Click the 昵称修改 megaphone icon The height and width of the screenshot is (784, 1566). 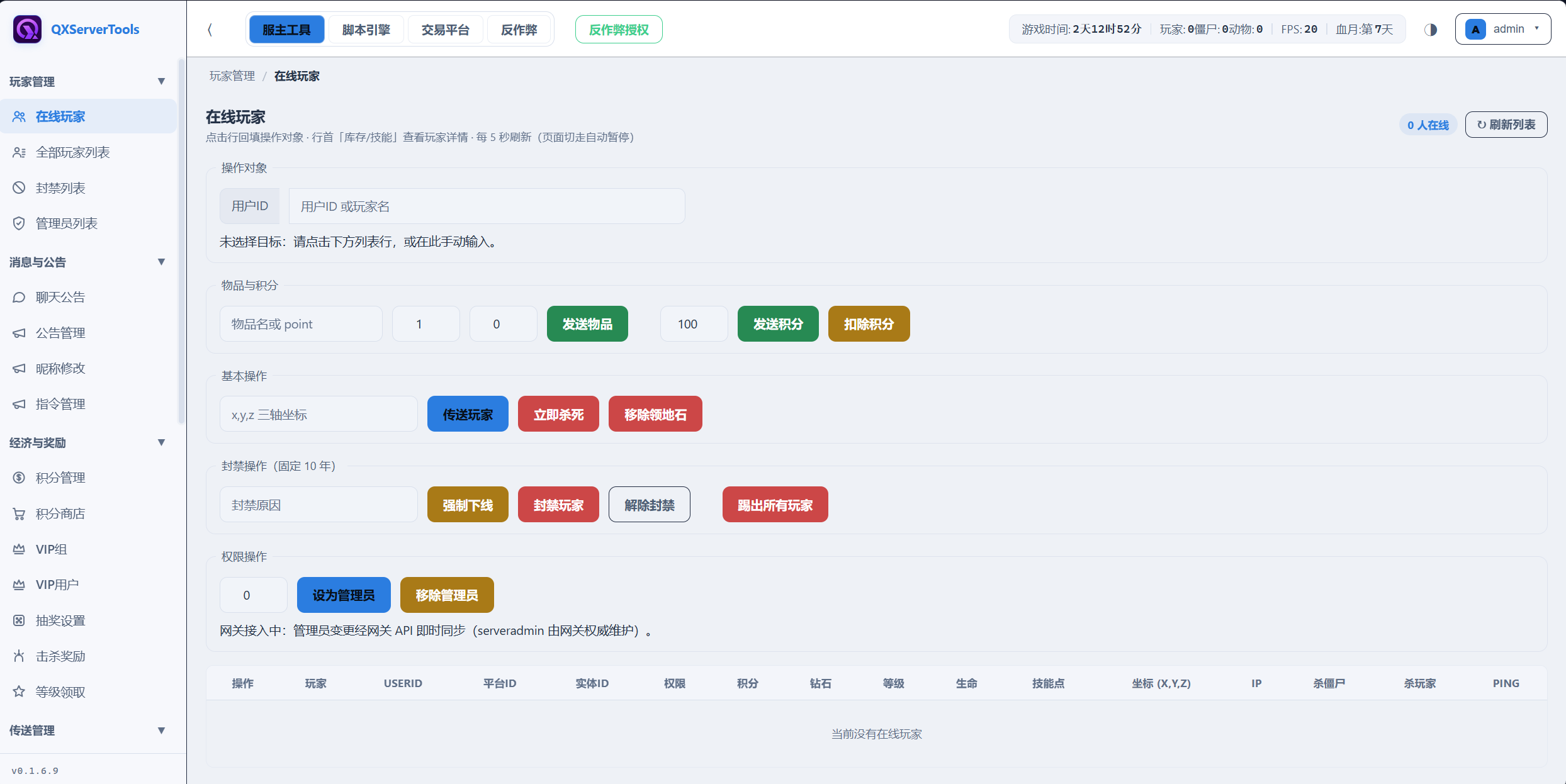[x=19, y=368]
